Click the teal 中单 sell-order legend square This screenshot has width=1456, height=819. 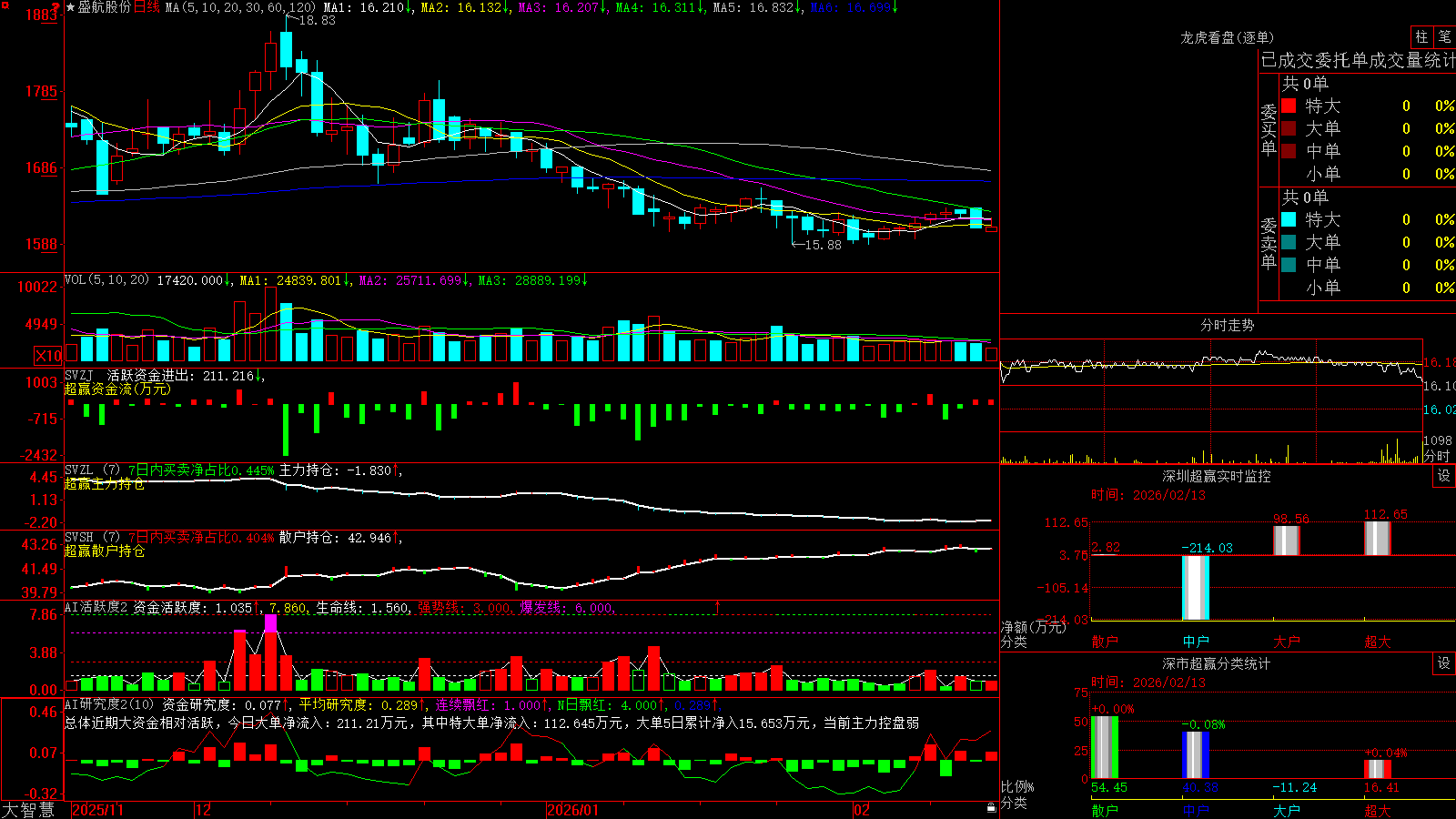[1289, 265]
